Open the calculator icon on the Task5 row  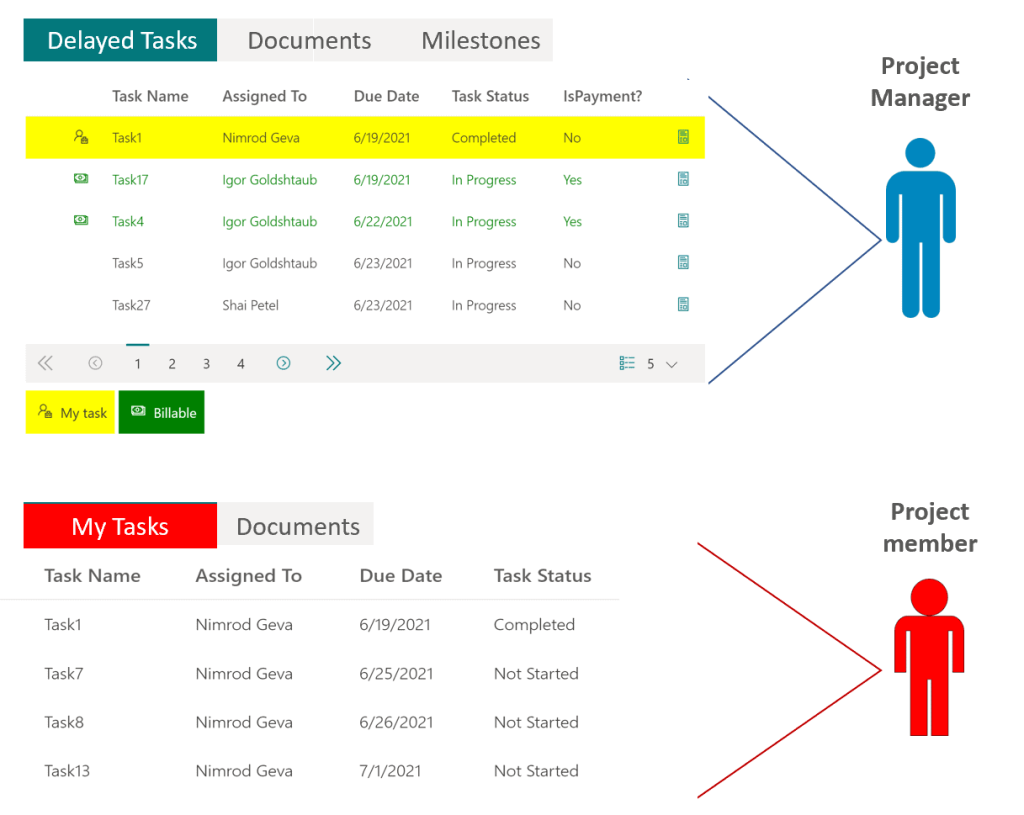coord(683,263)
